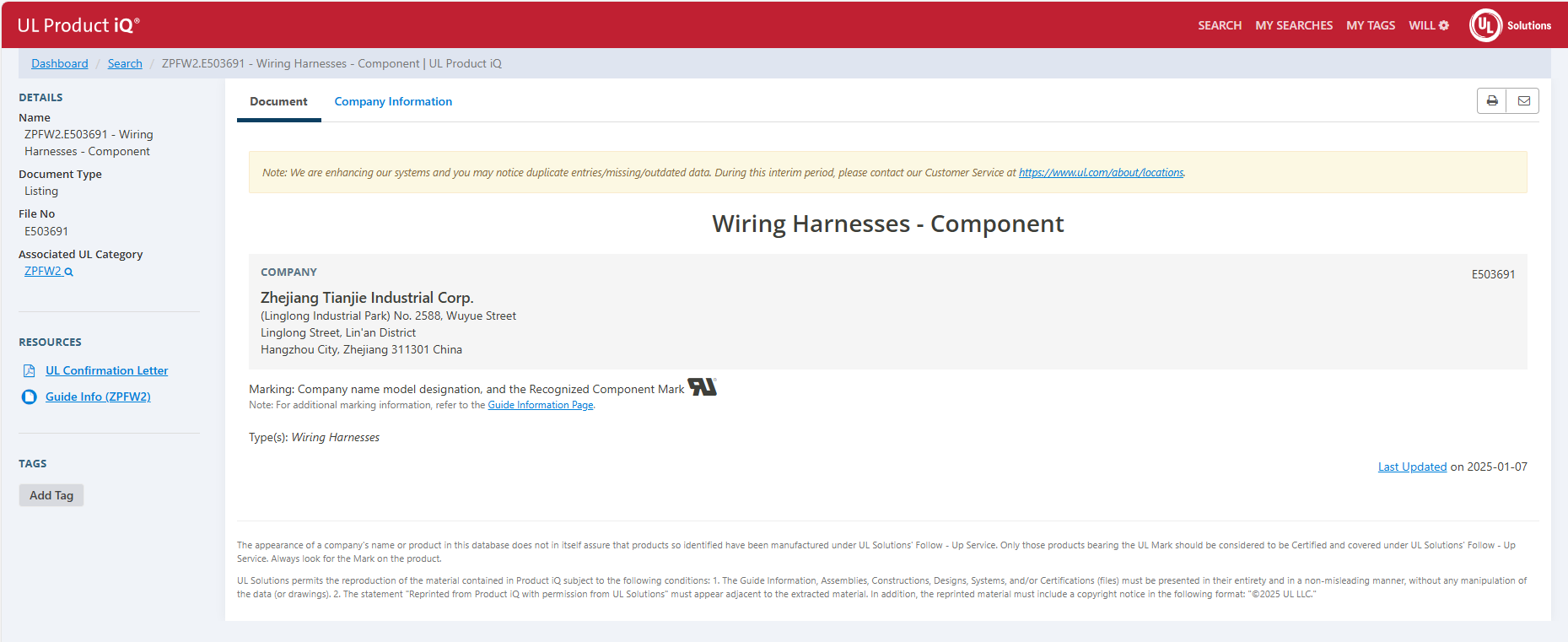Click the Search breadcrumb link
The height and width of the screenshot is (642, 1568).
coord(125,64)
